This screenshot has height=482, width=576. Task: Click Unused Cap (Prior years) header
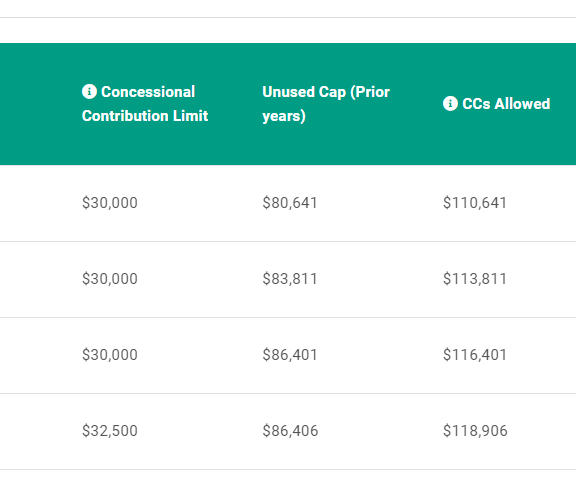pos(326,104)
